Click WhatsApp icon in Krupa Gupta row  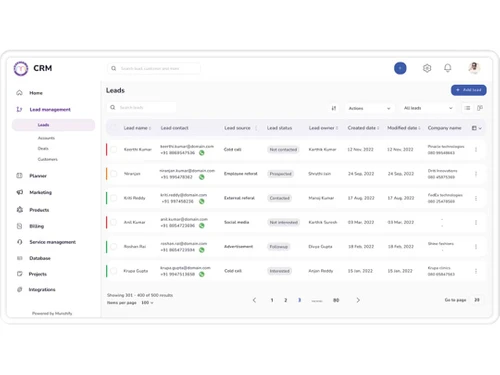tap(202, 275)
